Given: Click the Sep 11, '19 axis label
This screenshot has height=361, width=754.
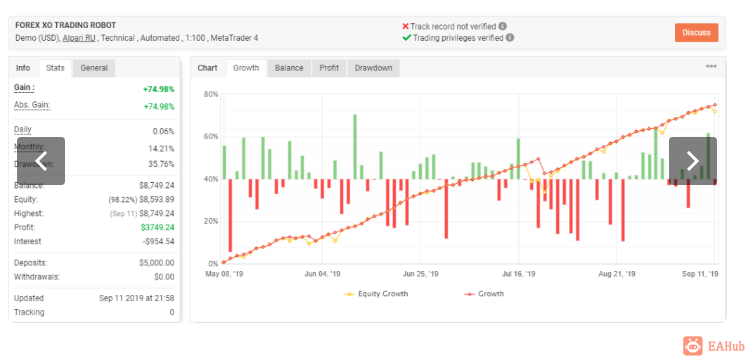Looking at the screenshot, I should point(702,274).
